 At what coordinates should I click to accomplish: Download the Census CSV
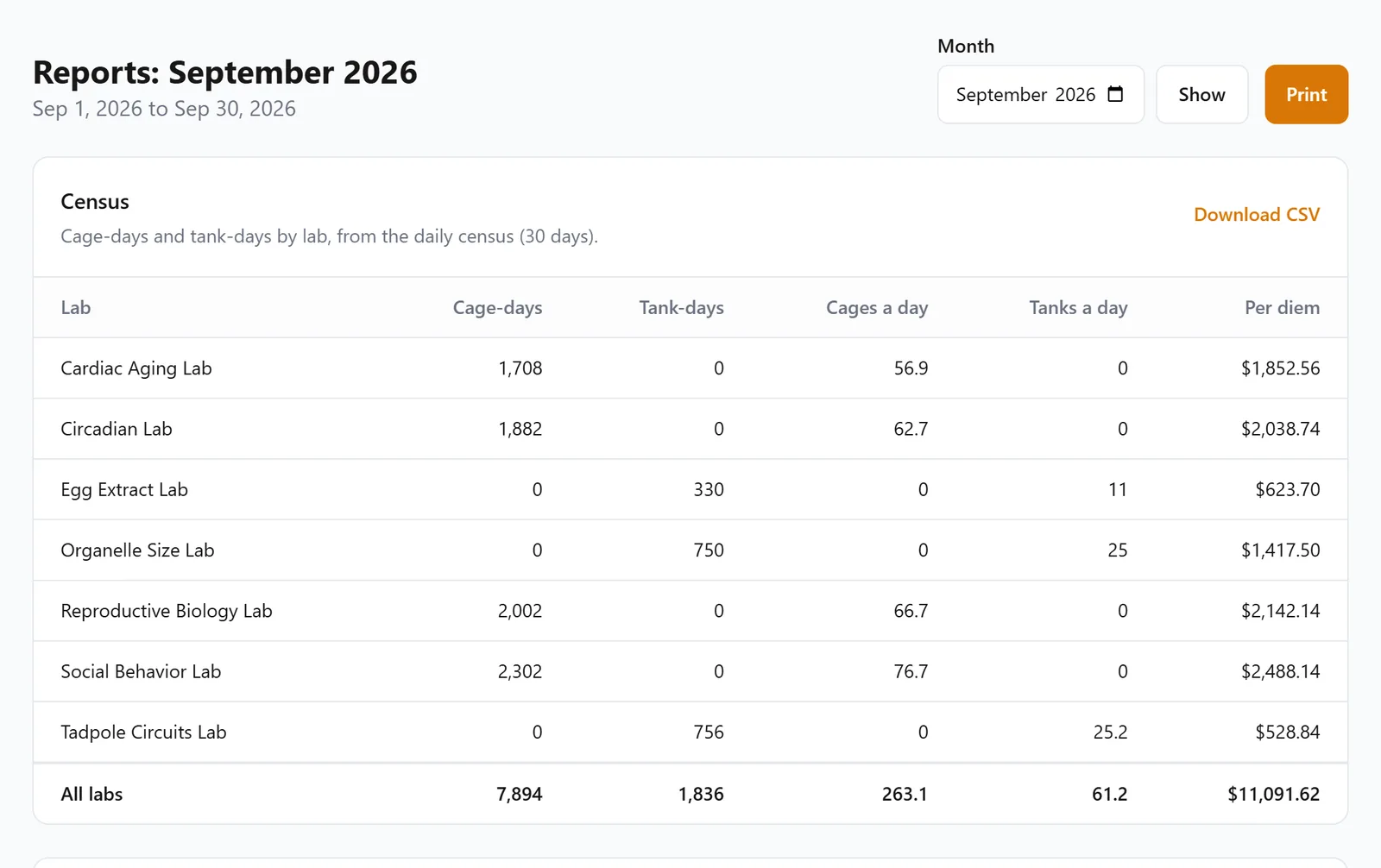pos(1257,215)
